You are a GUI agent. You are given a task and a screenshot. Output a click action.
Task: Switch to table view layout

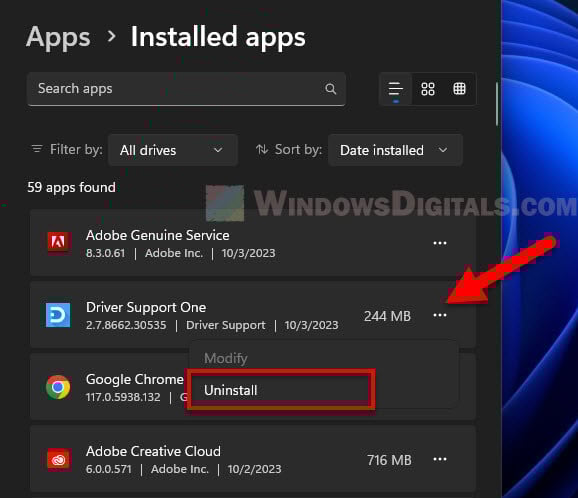(459, 89)
